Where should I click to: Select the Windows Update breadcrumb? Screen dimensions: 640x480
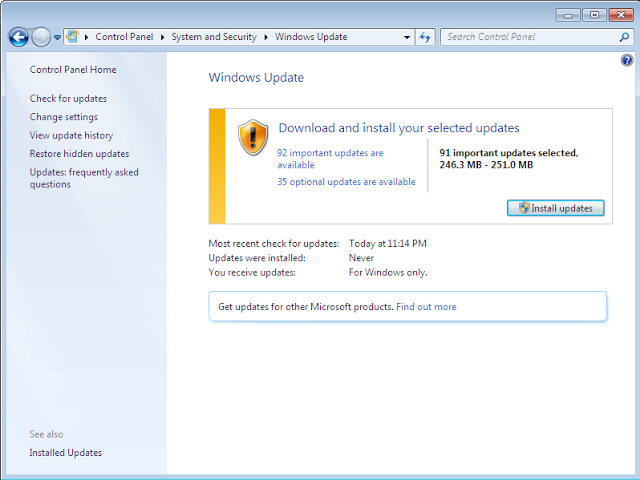pos(311,37)
